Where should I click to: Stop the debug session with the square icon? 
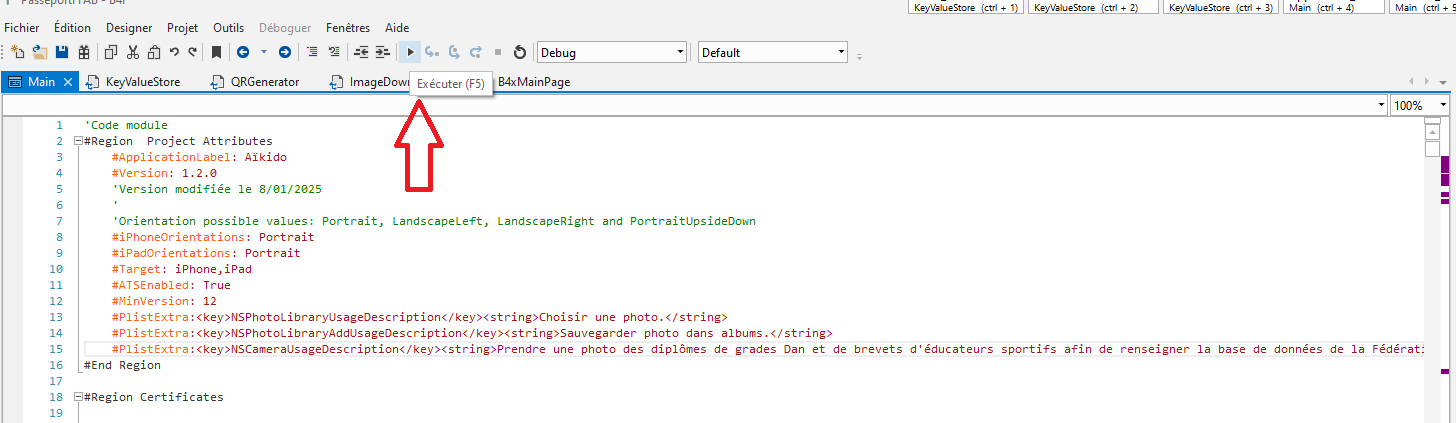click(x=498, y=52)
